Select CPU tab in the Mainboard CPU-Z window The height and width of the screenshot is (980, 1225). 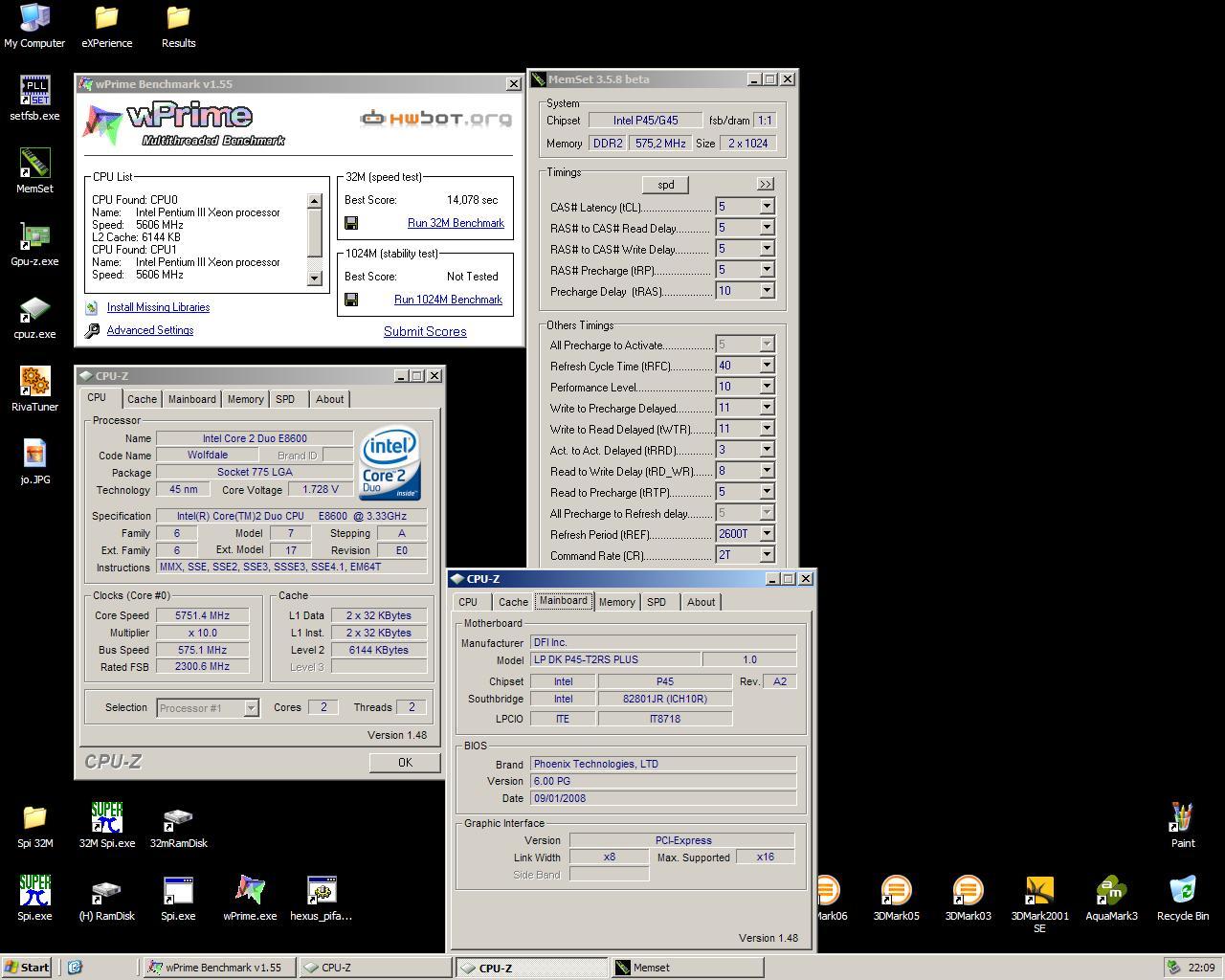click(x=468, y=602)
